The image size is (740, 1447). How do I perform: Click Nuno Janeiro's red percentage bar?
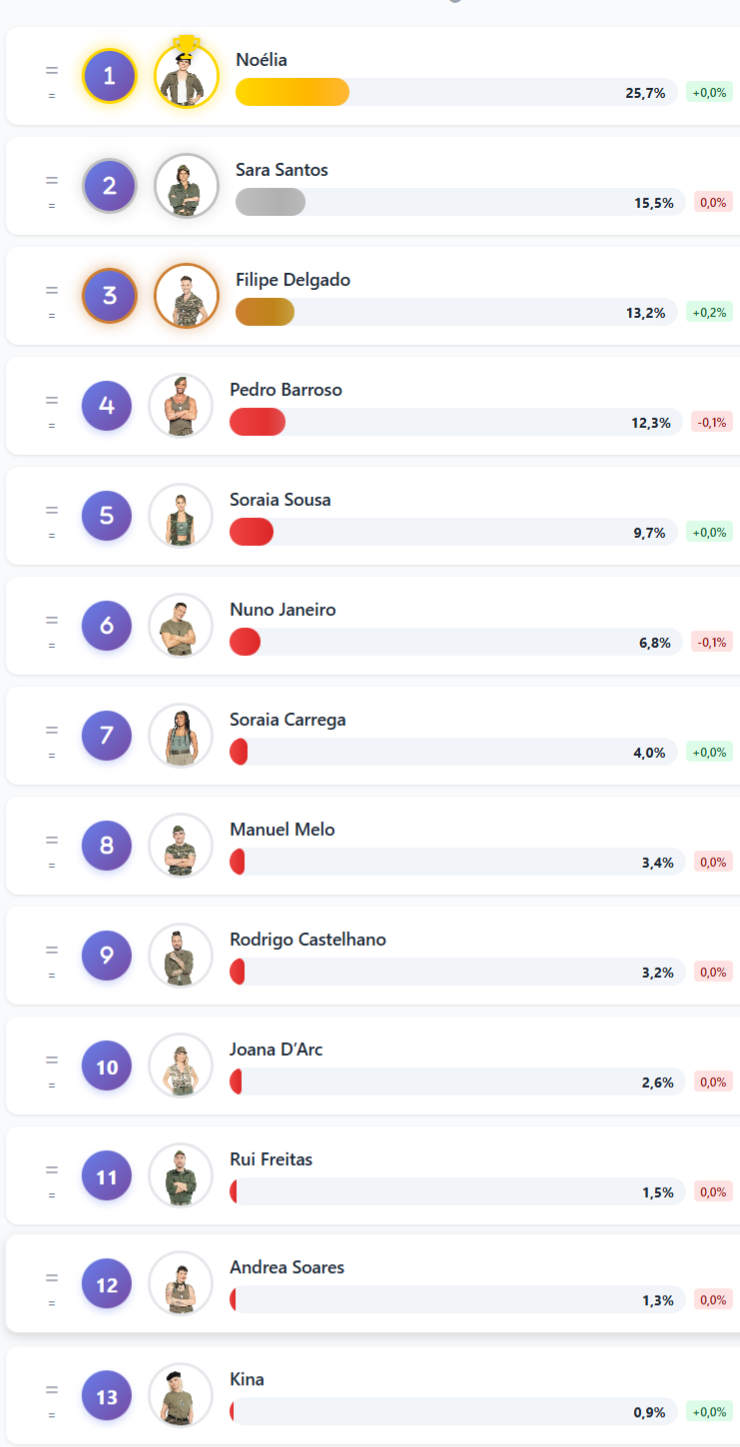point(245,642)
